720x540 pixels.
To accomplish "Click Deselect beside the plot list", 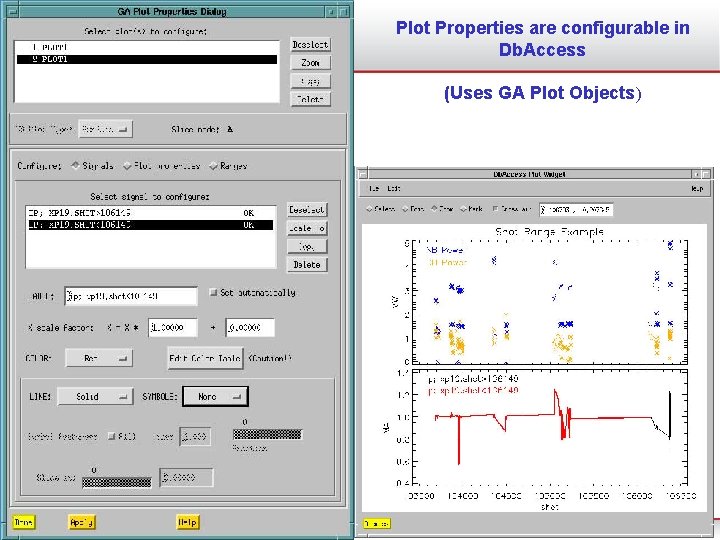I will (x=310, y=45).
